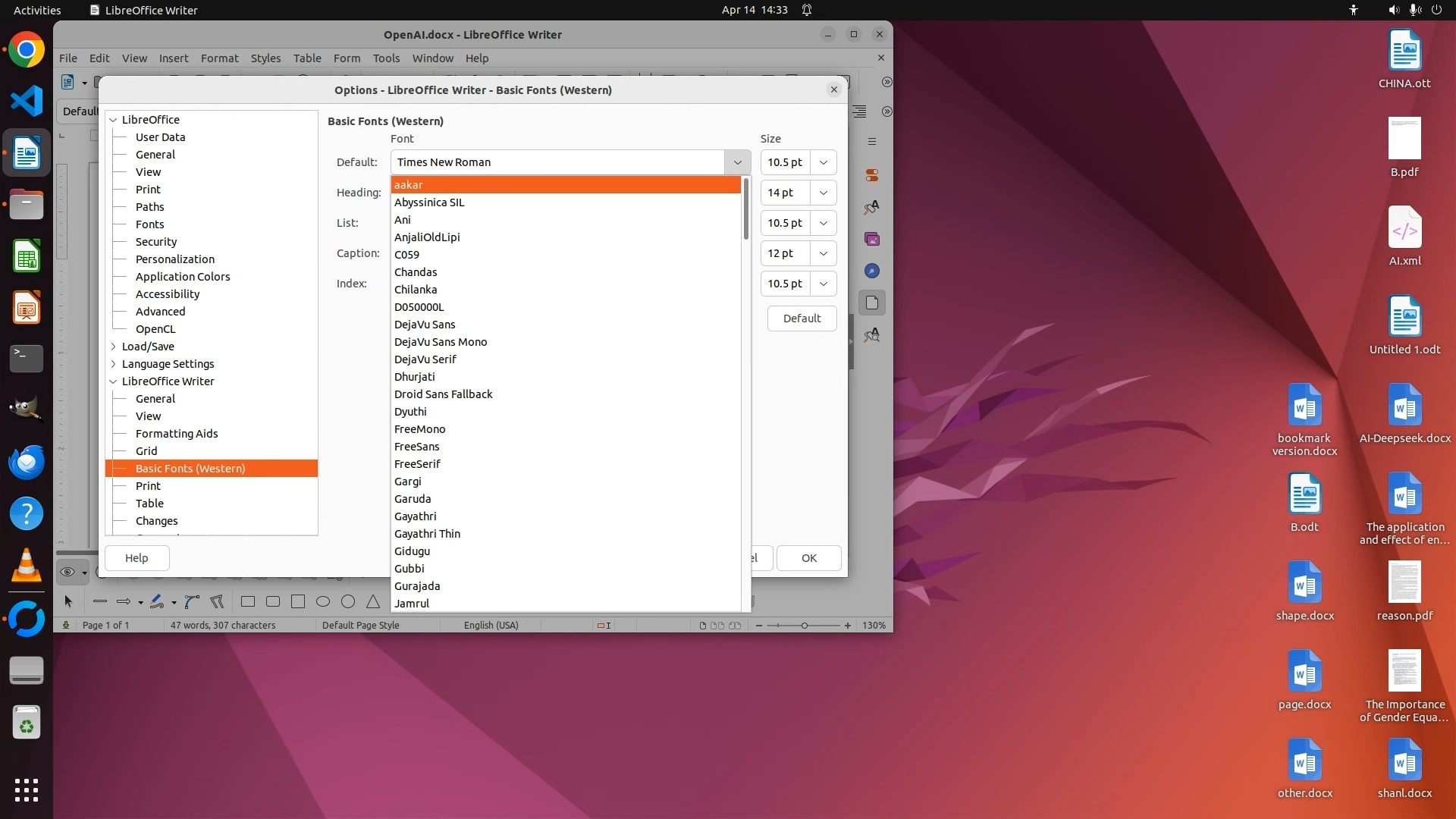Select the Curves and Polygons tool

pyautogui.click(x=192, y=602)
